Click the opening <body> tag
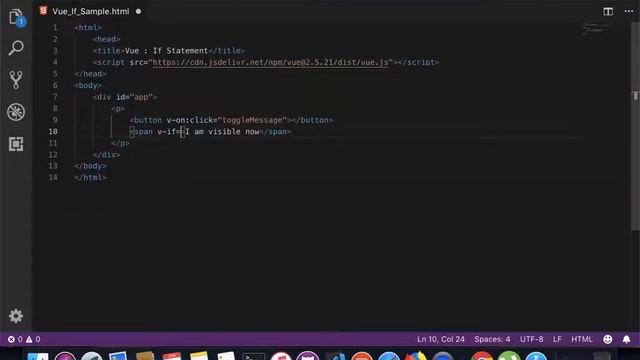This screenshot has height=360, width=640. coord(88,85)
